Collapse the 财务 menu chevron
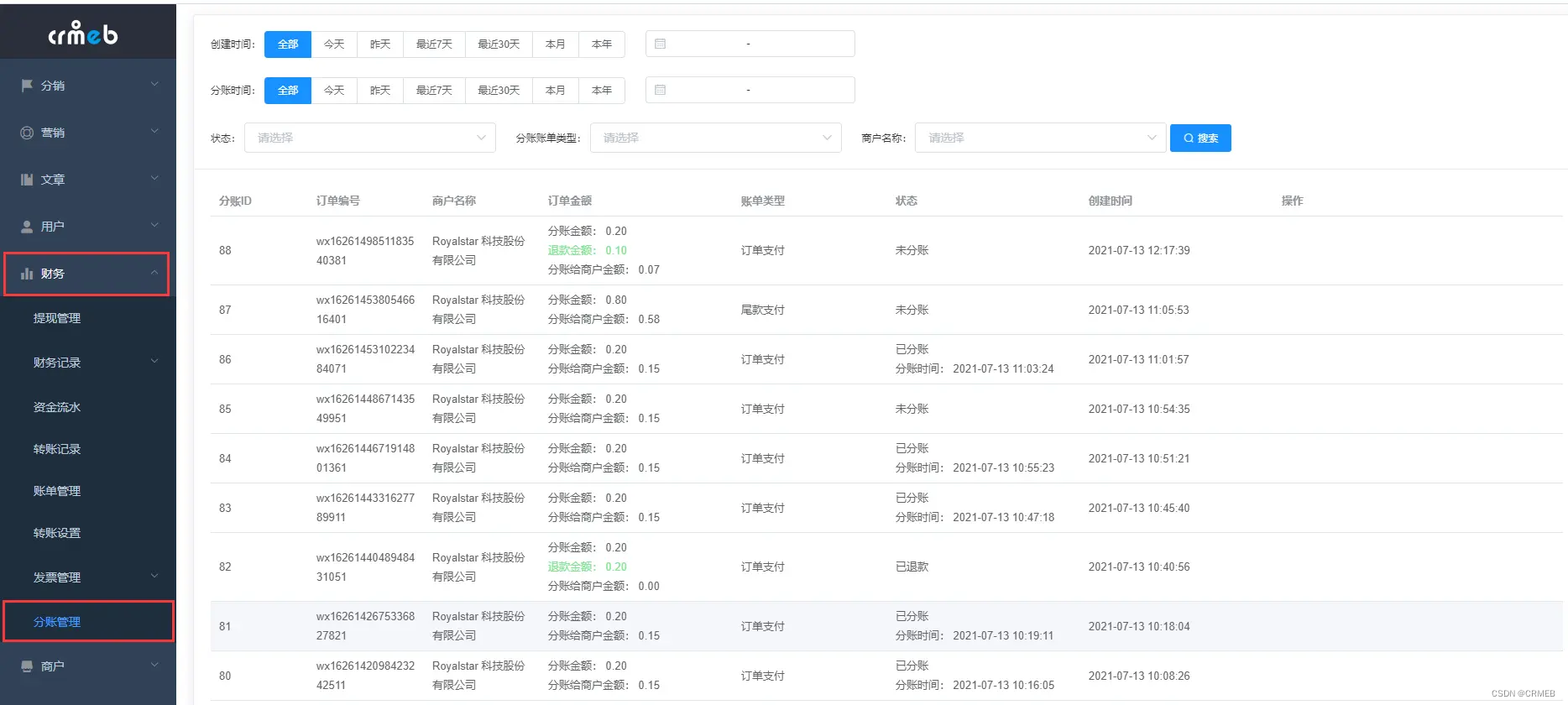The image size is (1568, 705). click(154, 272)
